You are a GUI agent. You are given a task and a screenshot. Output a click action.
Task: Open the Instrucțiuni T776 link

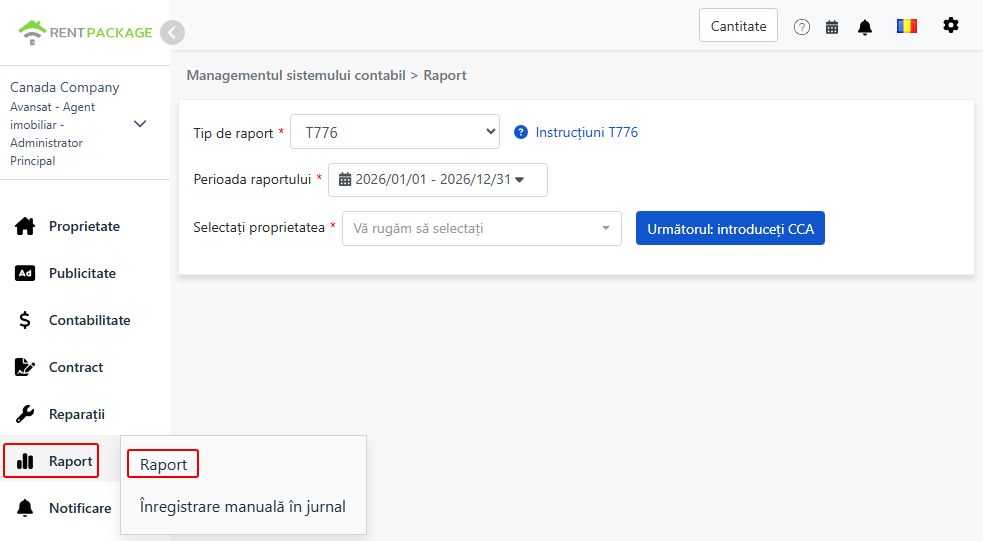point(586,132)
